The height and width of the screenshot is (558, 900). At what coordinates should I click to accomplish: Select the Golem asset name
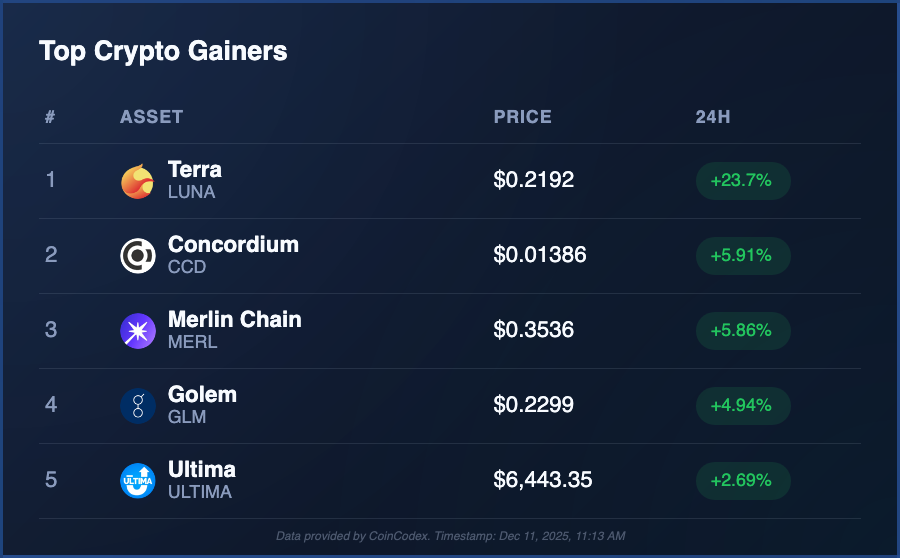pos(202,394)
